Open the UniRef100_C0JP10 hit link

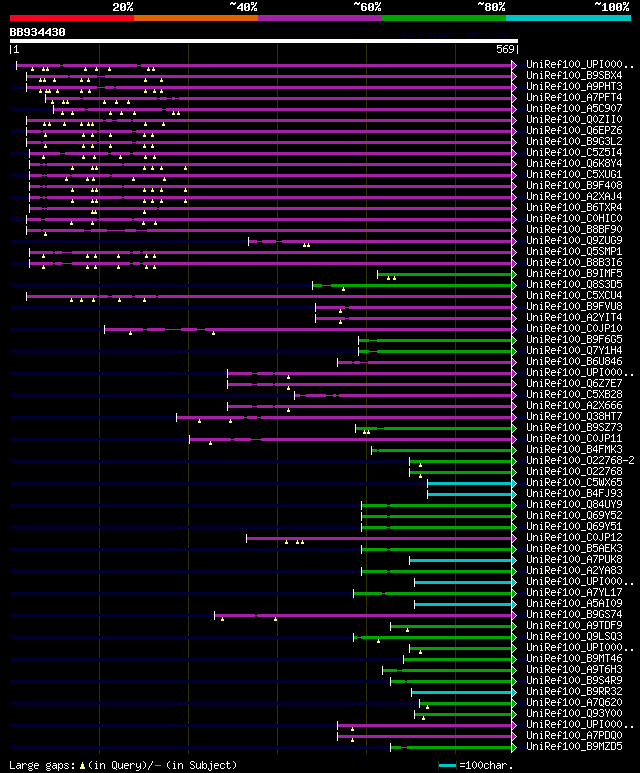(x=574, y=328)
